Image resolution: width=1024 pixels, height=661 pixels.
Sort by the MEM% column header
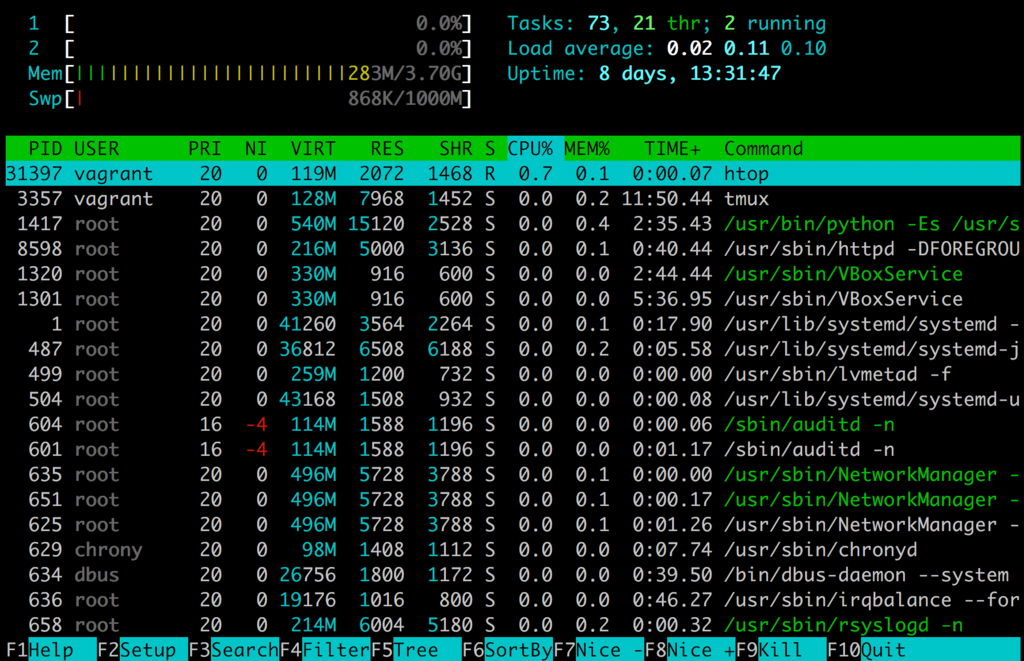(587, 149)
